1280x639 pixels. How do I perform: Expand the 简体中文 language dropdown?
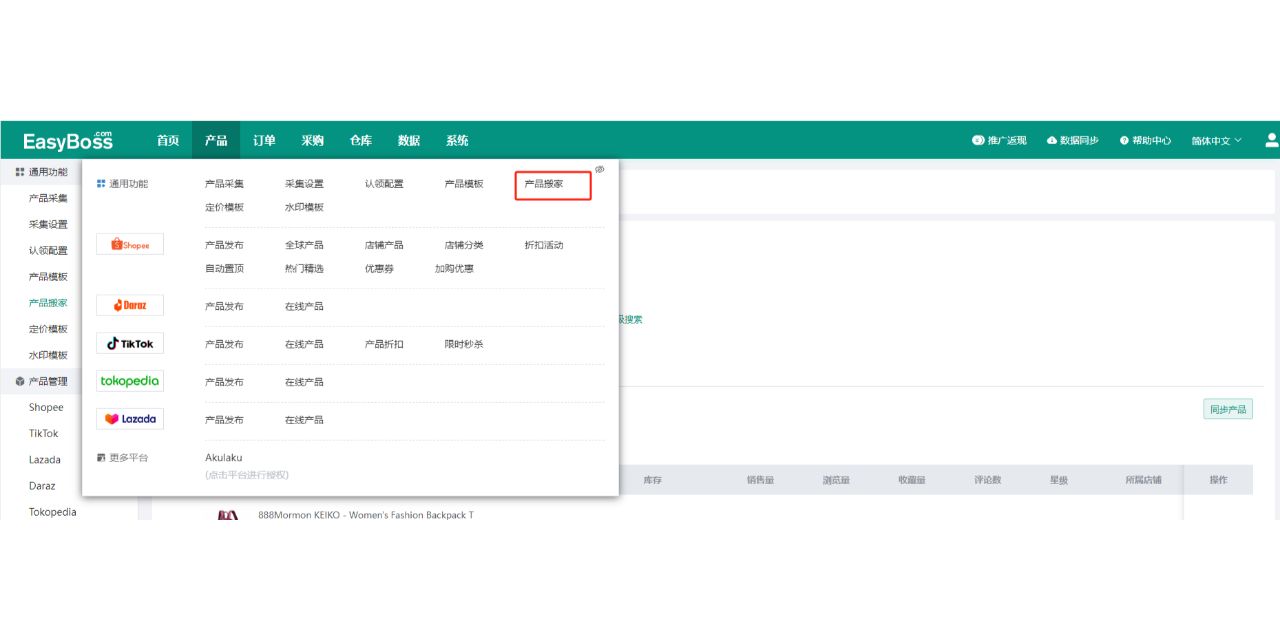click(x=1216, y=141)
